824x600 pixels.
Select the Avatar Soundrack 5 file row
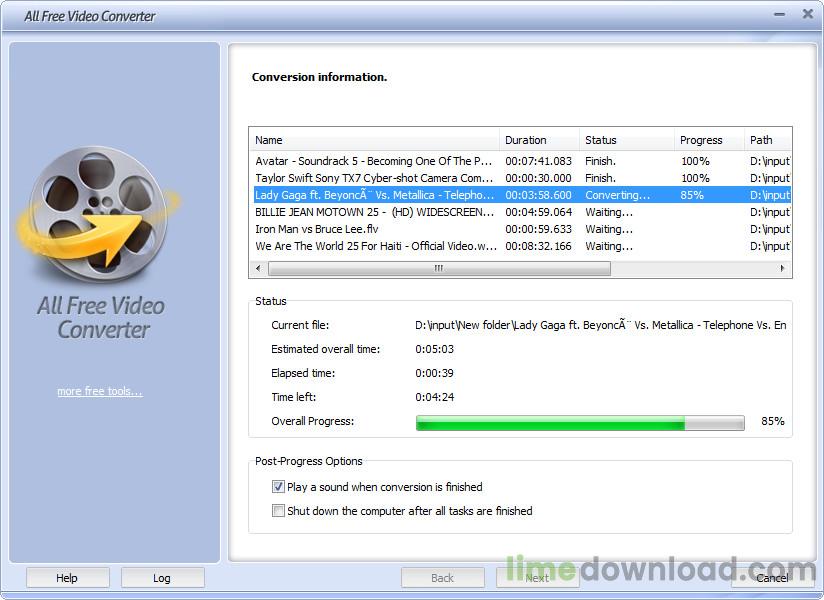[x=373, y=161]
